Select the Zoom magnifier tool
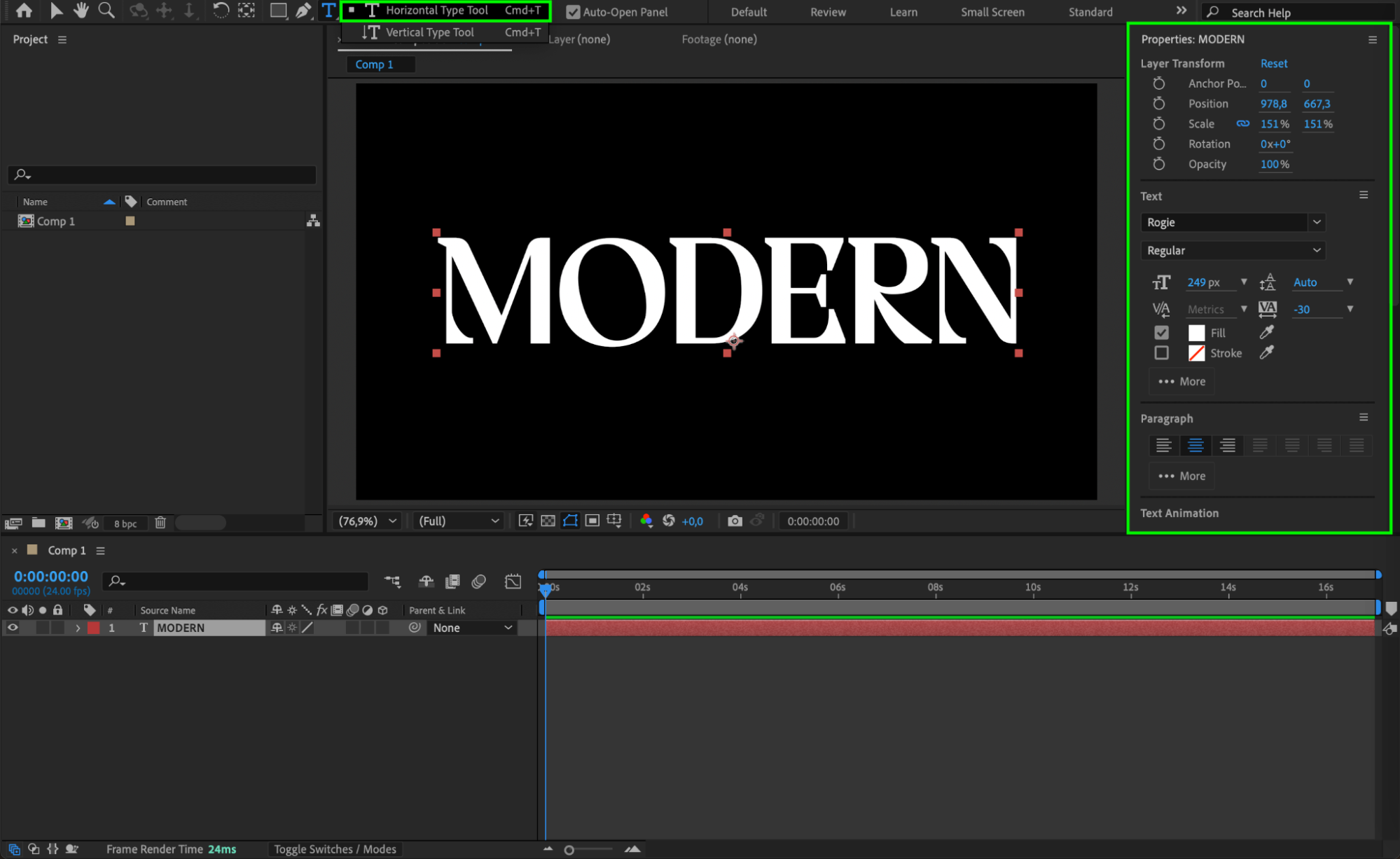The image size is (1400, 859). point(106,11)
